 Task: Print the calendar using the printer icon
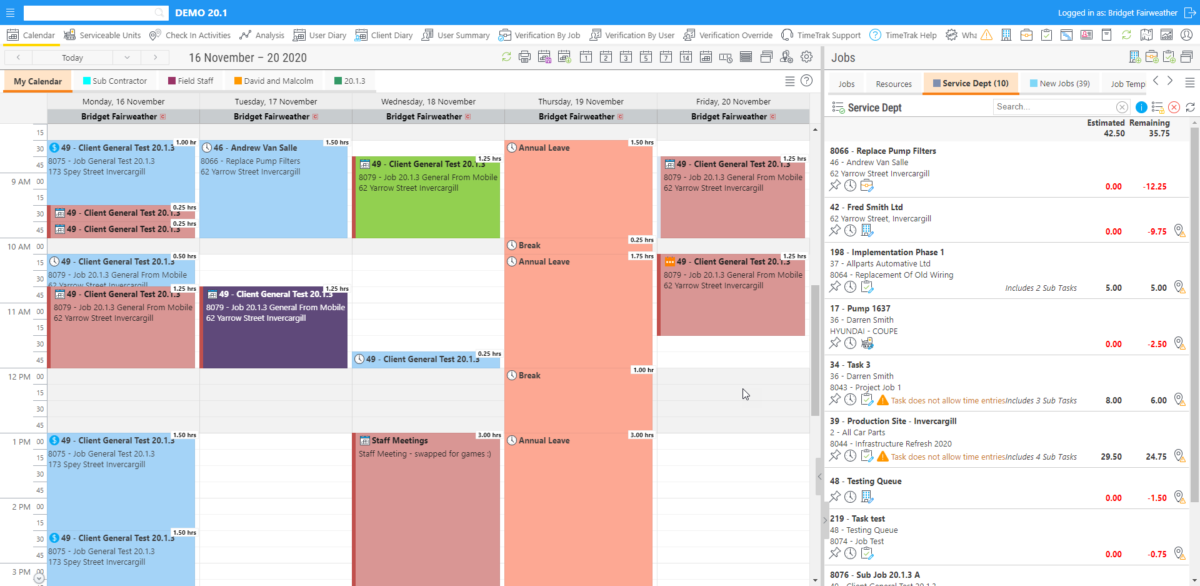(x=525, y=58)
